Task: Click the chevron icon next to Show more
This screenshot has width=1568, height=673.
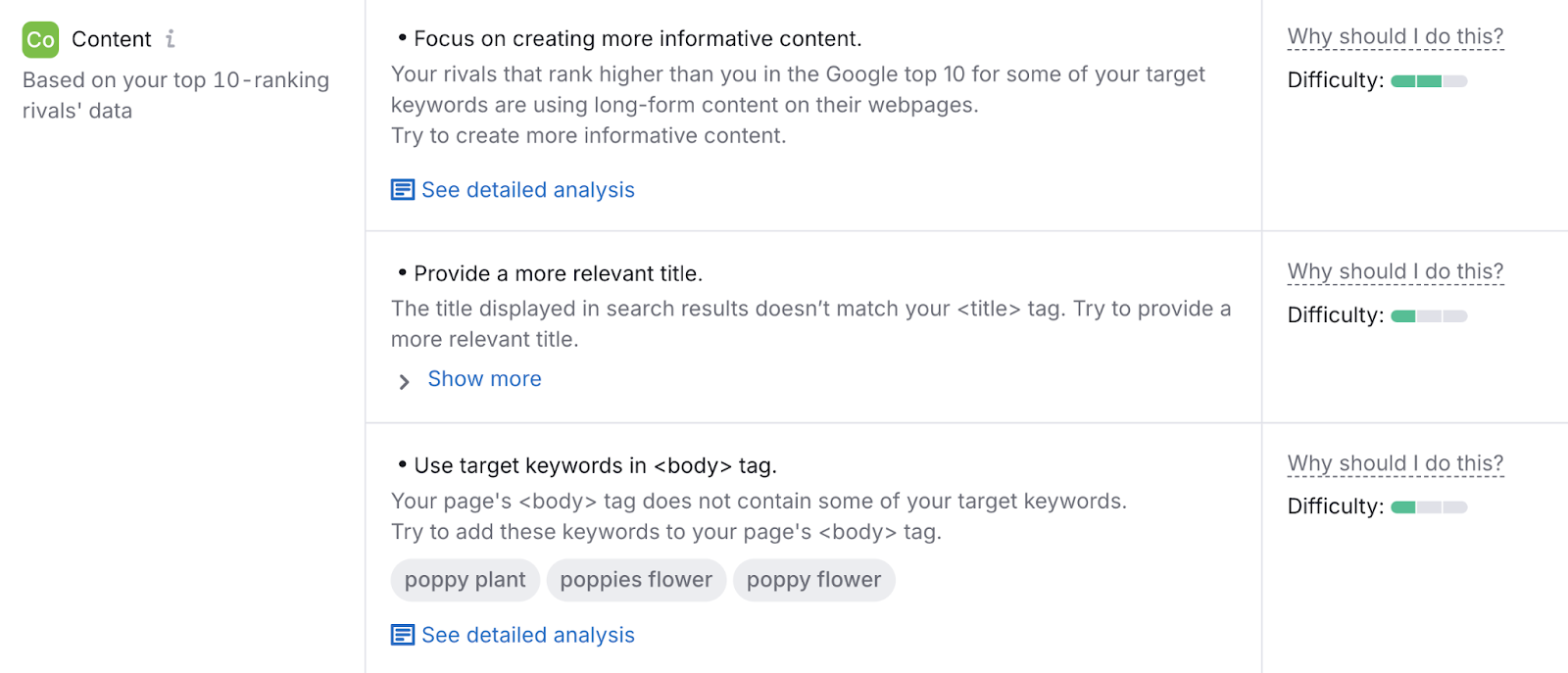Action: [403, 381]
